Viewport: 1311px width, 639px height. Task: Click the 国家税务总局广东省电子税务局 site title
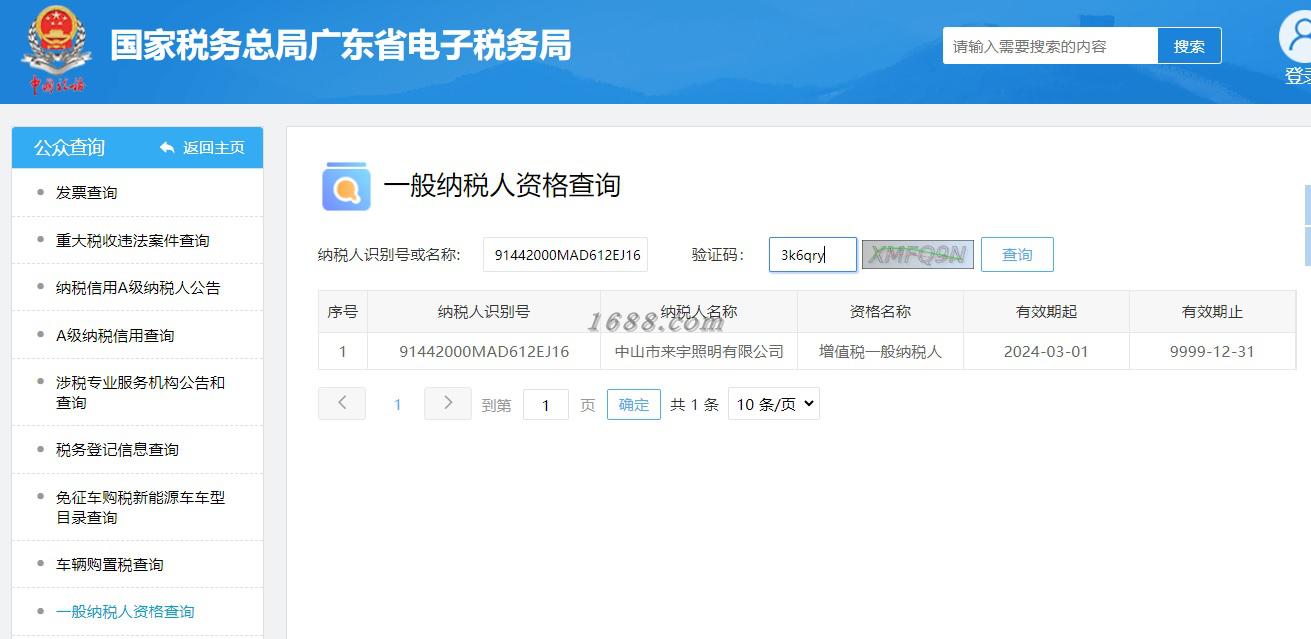(341, 46)
